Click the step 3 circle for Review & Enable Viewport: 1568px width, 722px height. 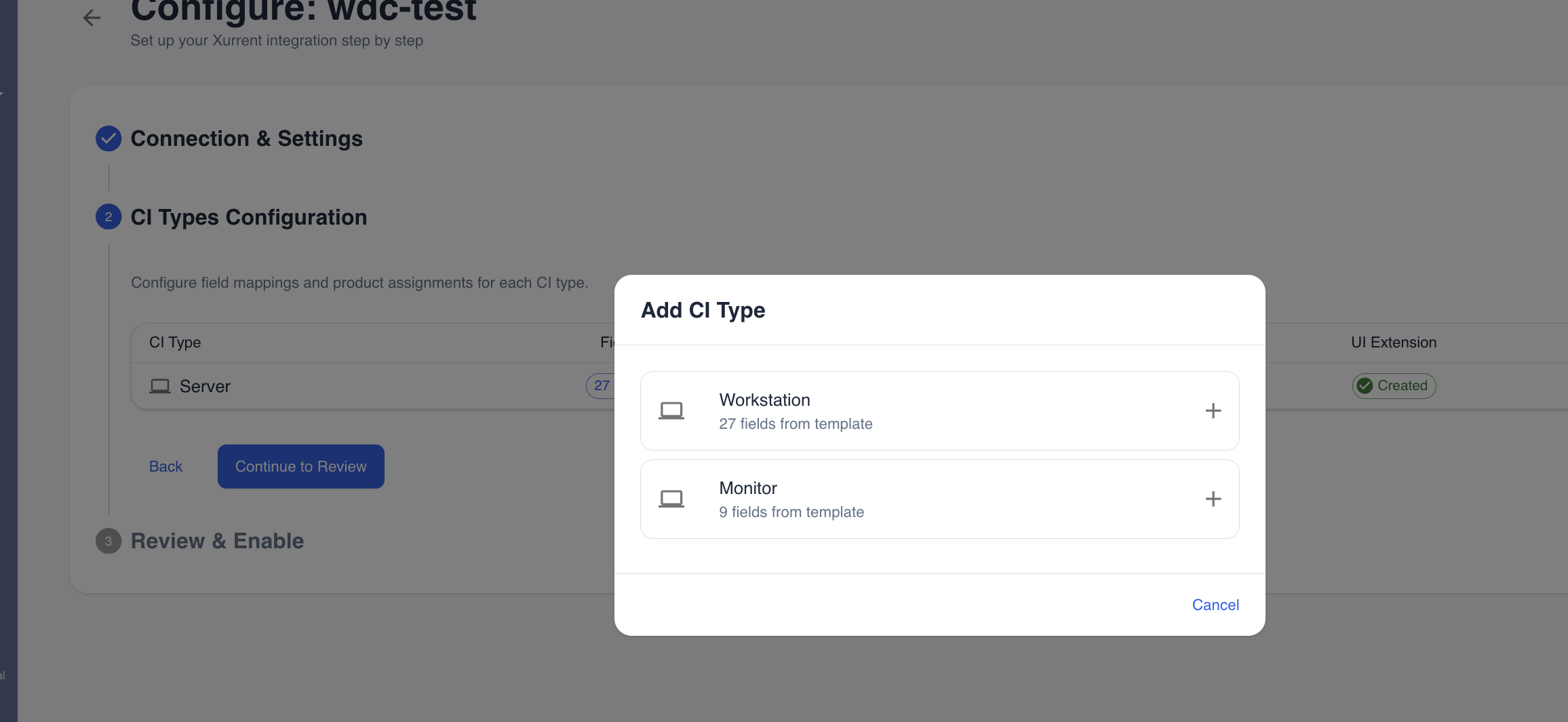pyautogui.click(x=108, y=541)
